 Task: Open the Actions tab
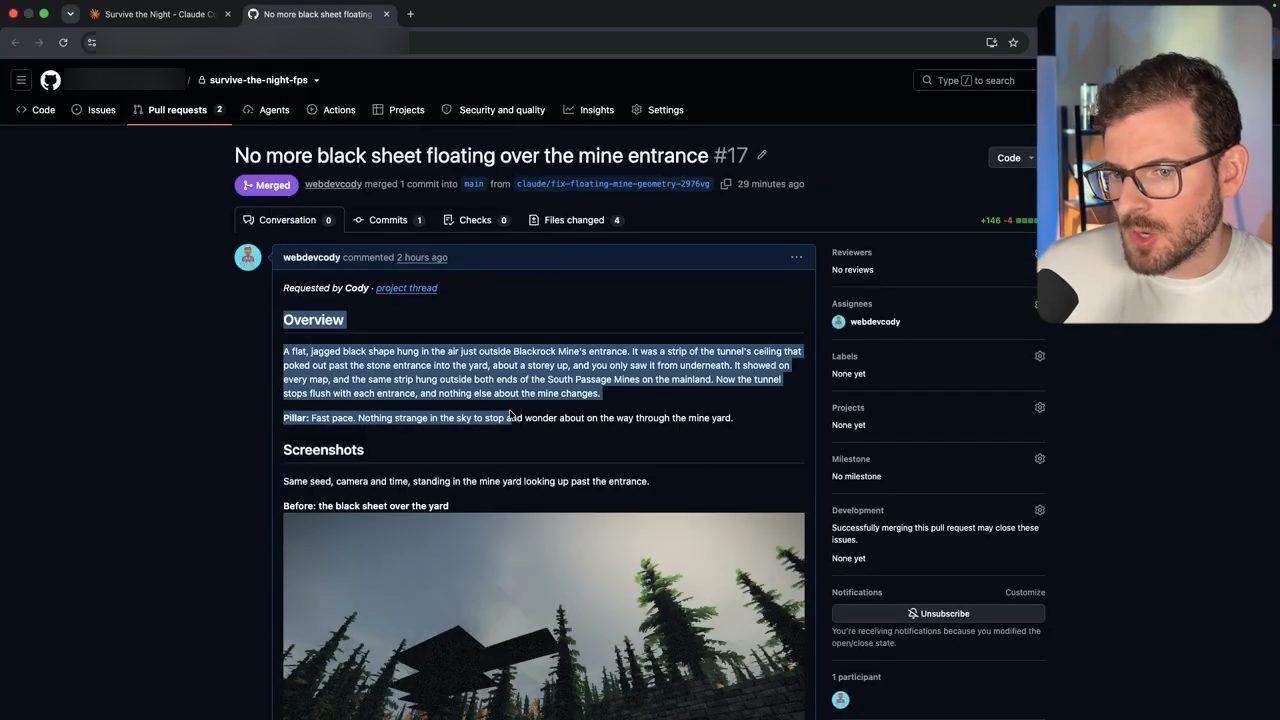pyautogui.click(x=331, y=110)
